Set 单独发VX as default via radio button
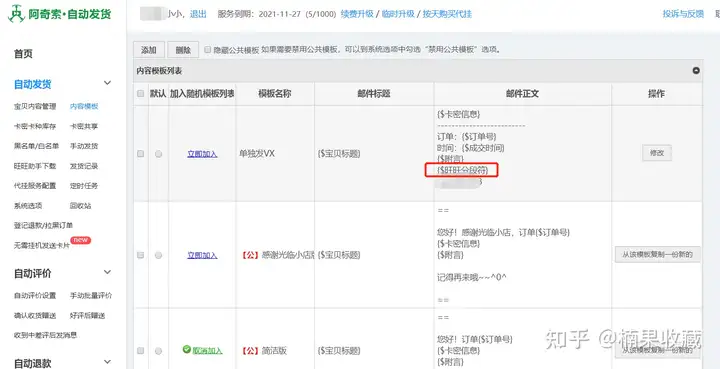Screen dimensions: 720x369 coord(158,154)
